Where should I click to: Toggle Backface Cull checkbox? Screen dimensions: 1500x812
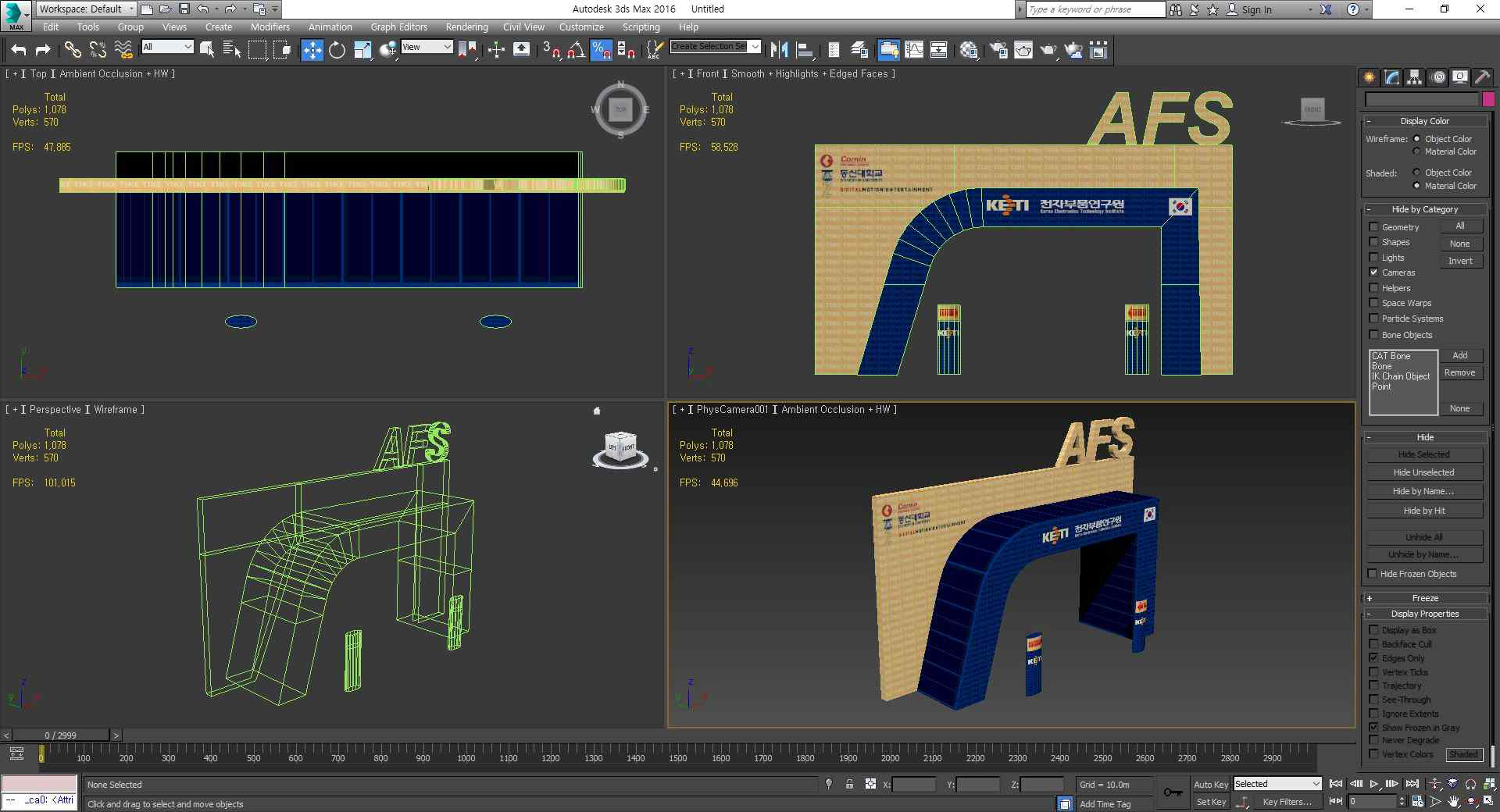(x=1373, y=643)
